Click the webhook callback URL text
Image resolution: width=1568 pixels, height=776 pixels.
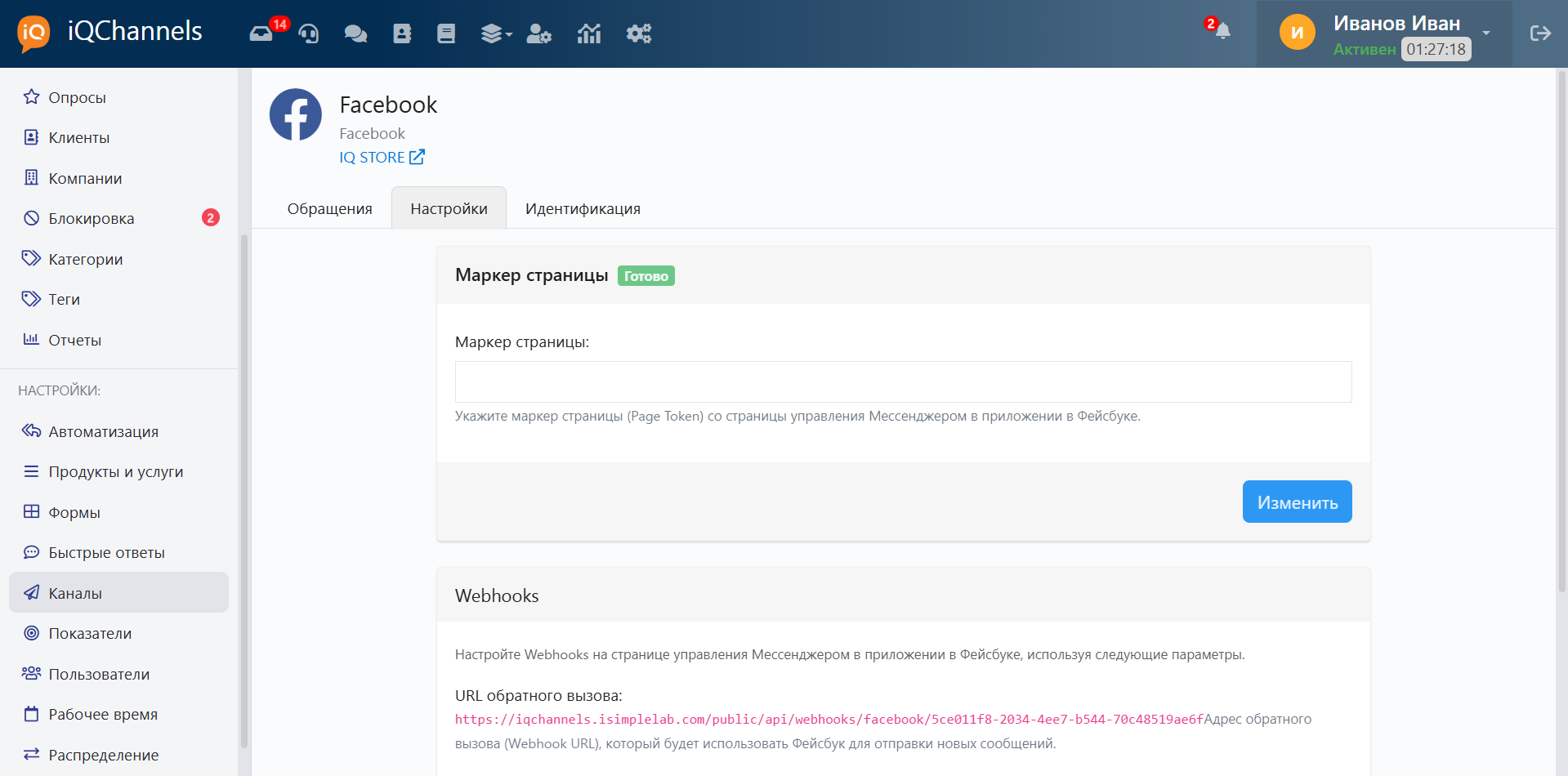(829, 719)
